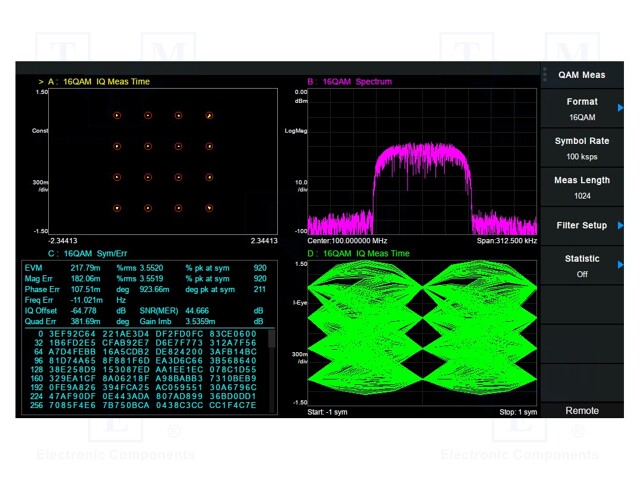Toggle the Statistic softkey currently Off
This screenshot has width=640, height=480.
(x=581, y=265)
